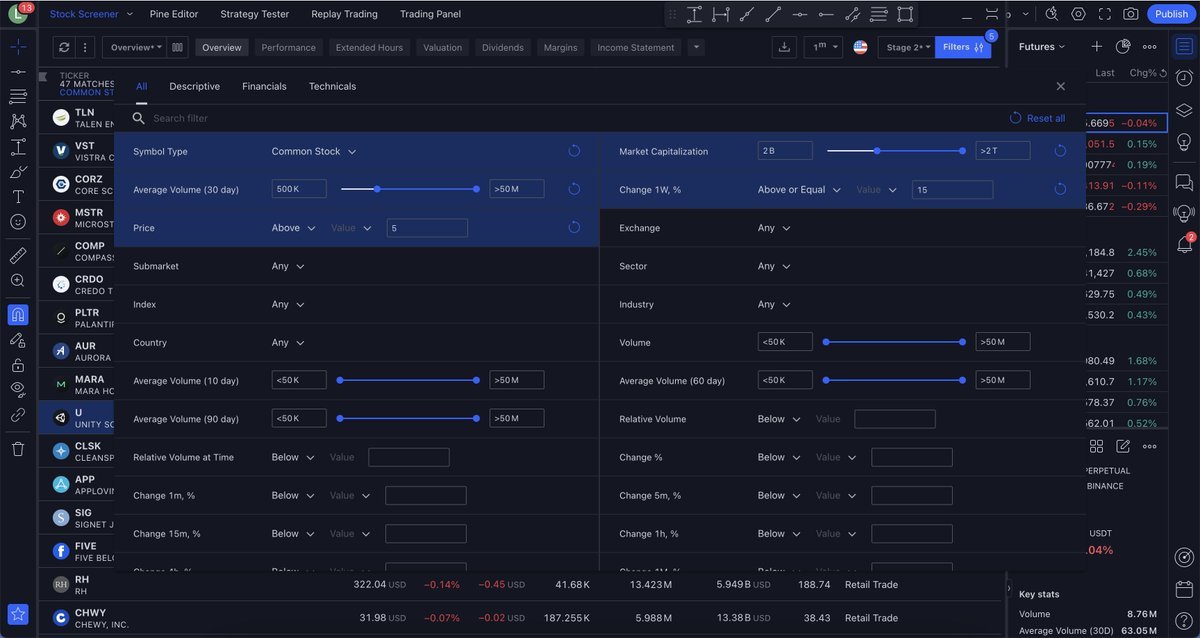Open Change 1W Above or Equal dropdown
Viewport: 1200px width, 638px height.
click(799, 190)
